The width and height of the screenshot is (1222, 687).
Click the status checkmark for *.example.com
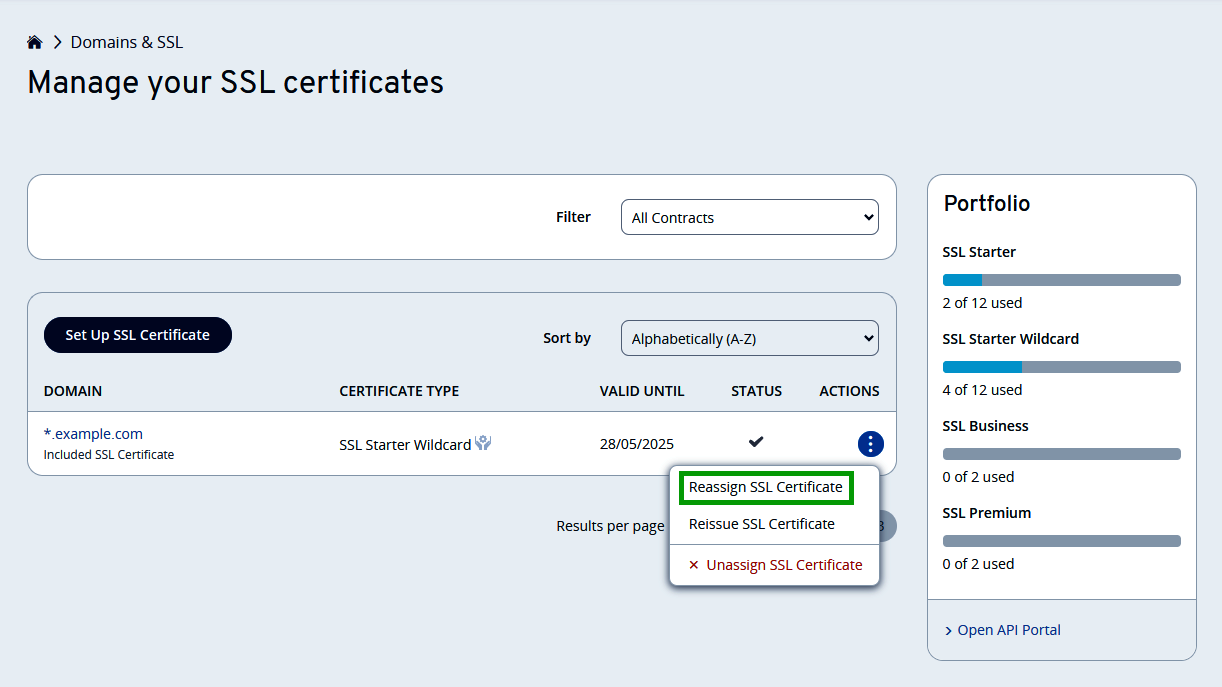click(756, 442)
